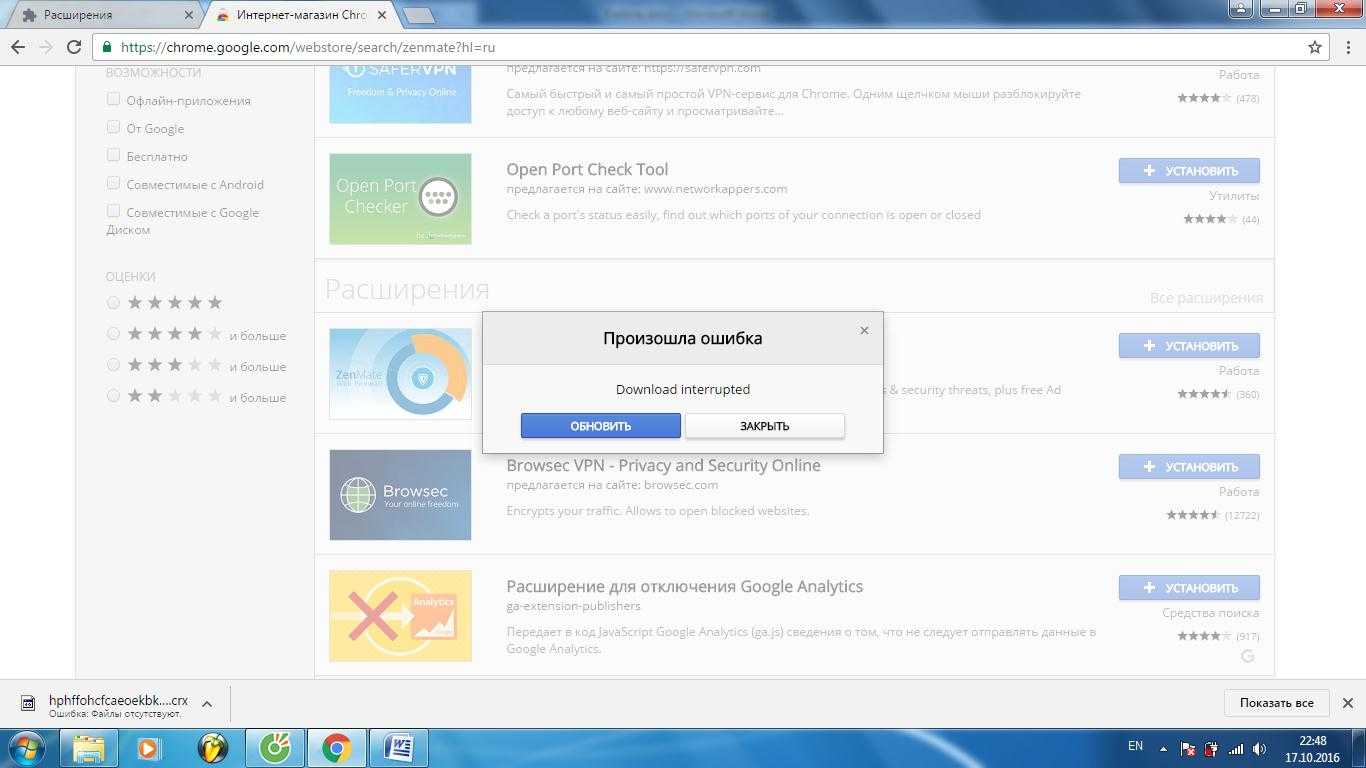The height and width of the screenshot is (768, 1366).
Task: Click the crx download file icon
Action: 29,703
